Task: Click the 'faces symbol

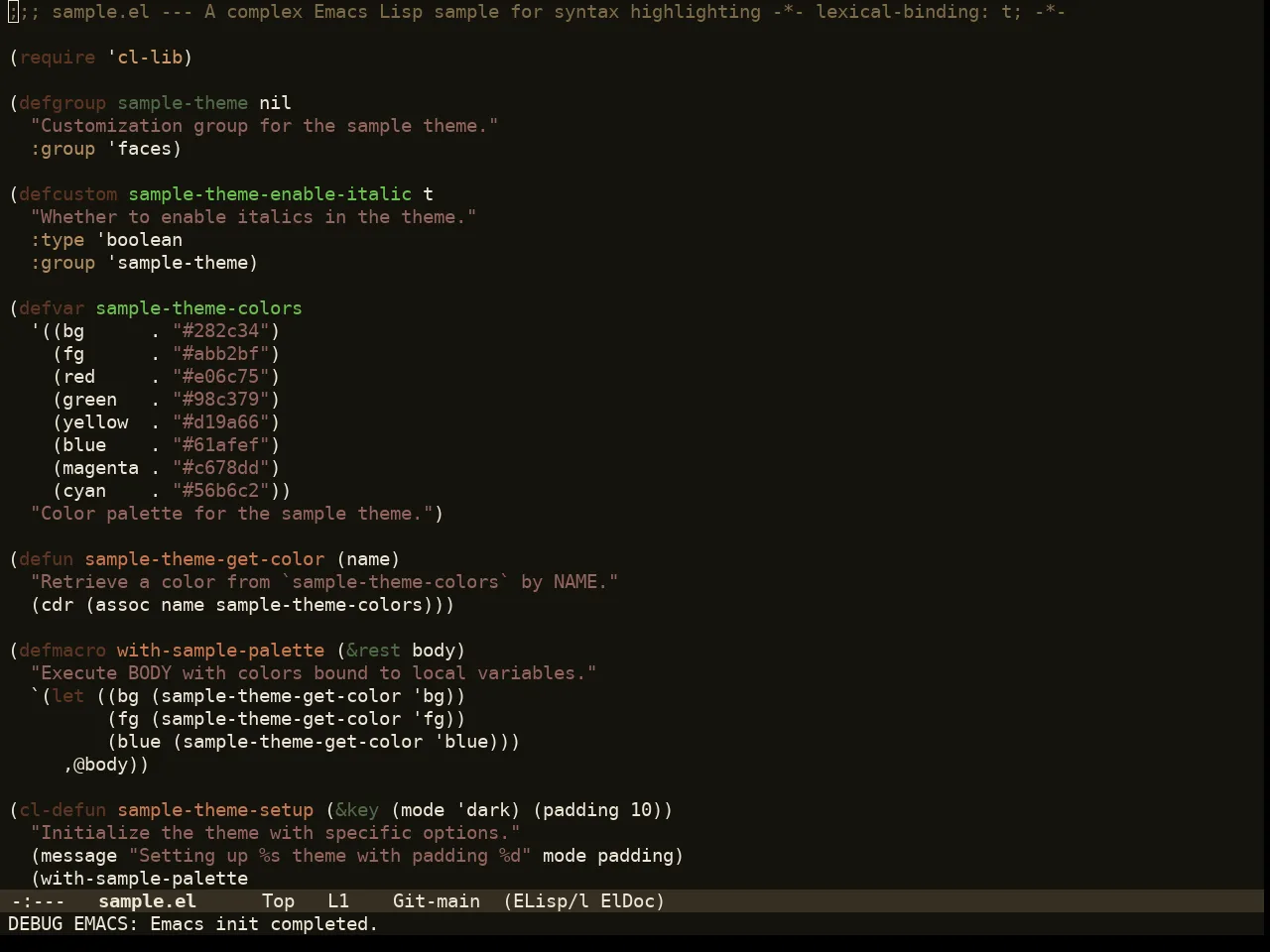Action: coord(140,149)
